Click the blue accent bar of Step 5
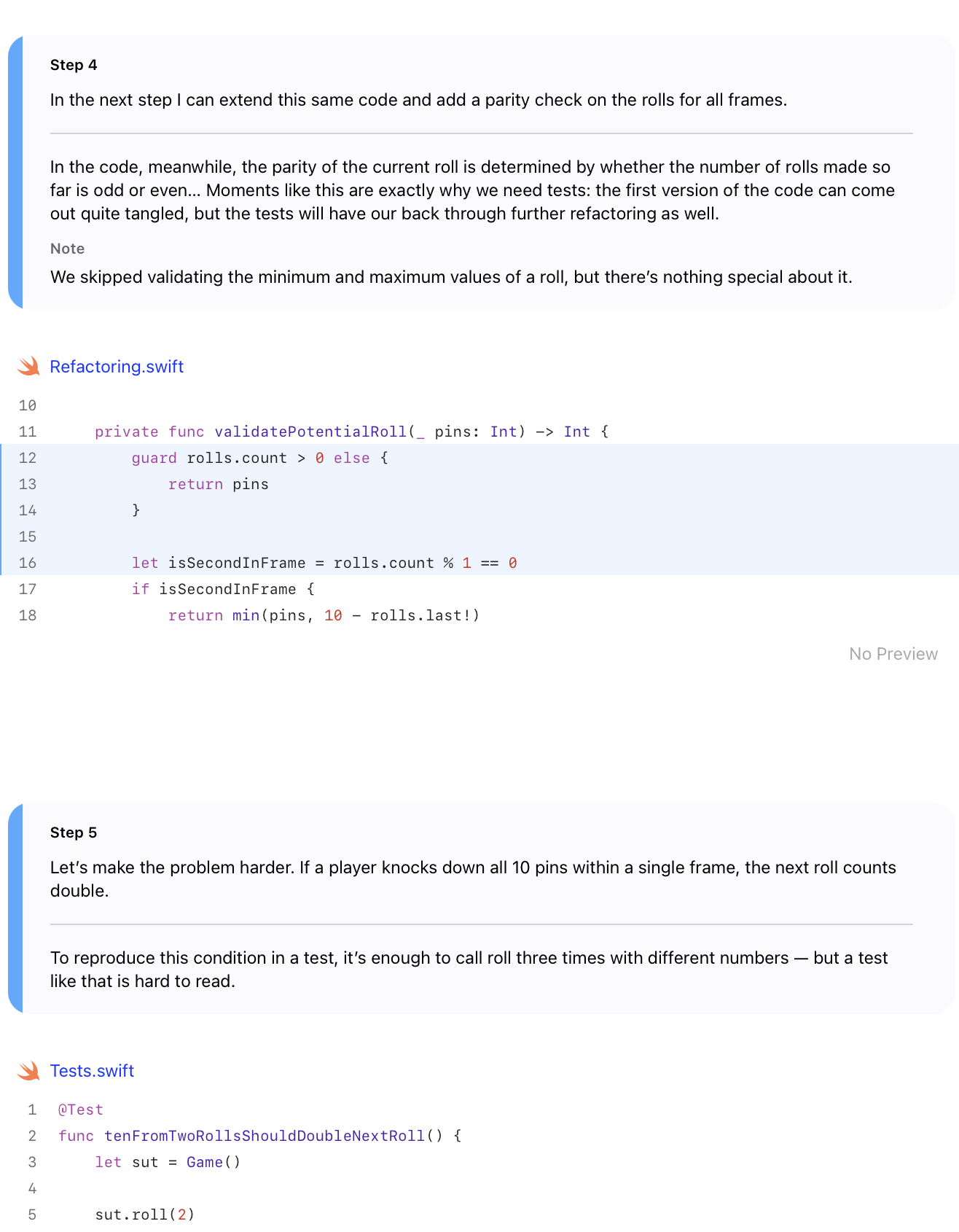This screenshot has height=1232, width=959. pyautogui.click(x=15, y=908)
